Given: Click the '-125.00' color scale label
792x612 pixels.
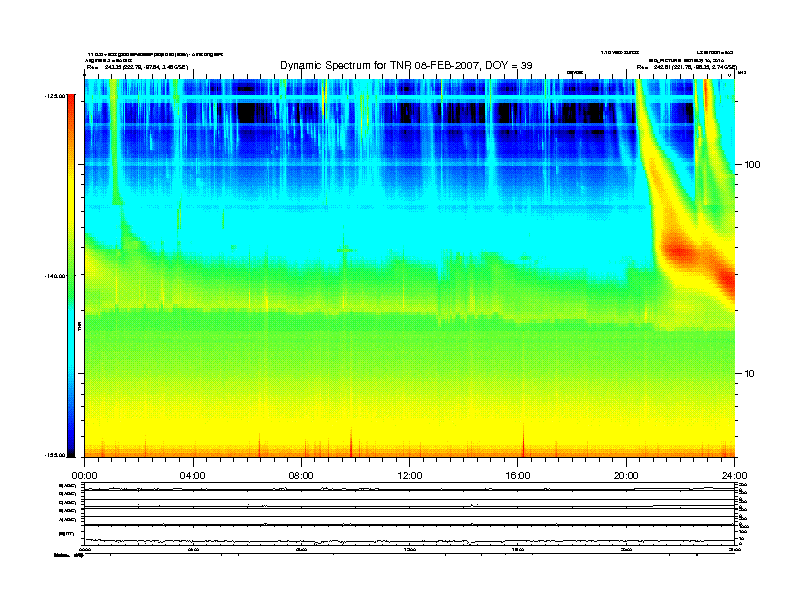Looking at the screenshot, I should (x=55, y=96).
